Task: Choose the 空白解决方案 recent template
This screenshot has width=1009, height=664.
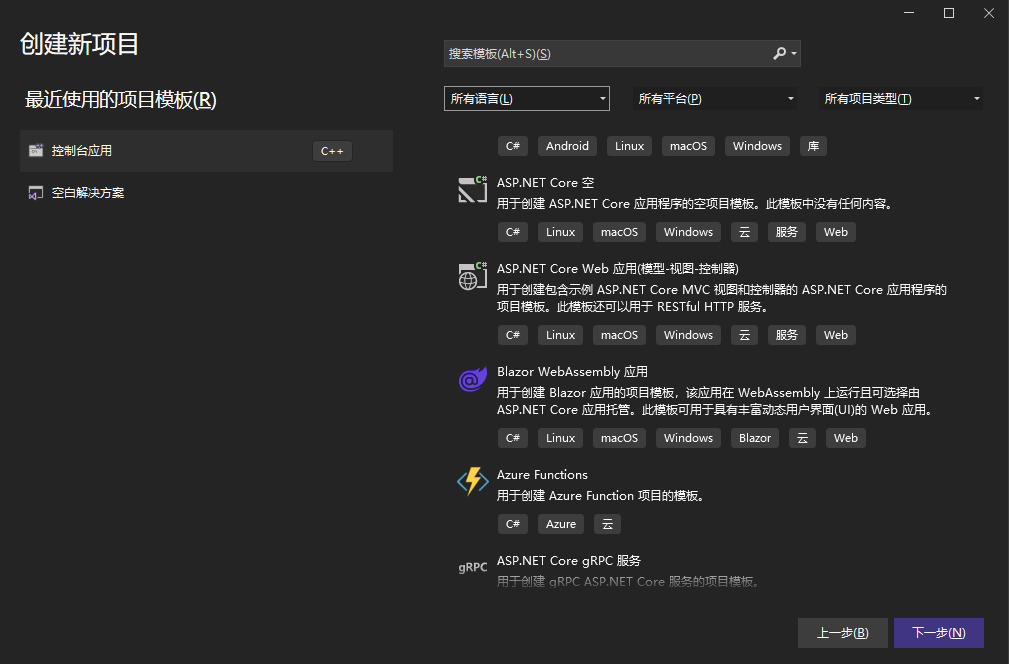Action: [88, 193]
